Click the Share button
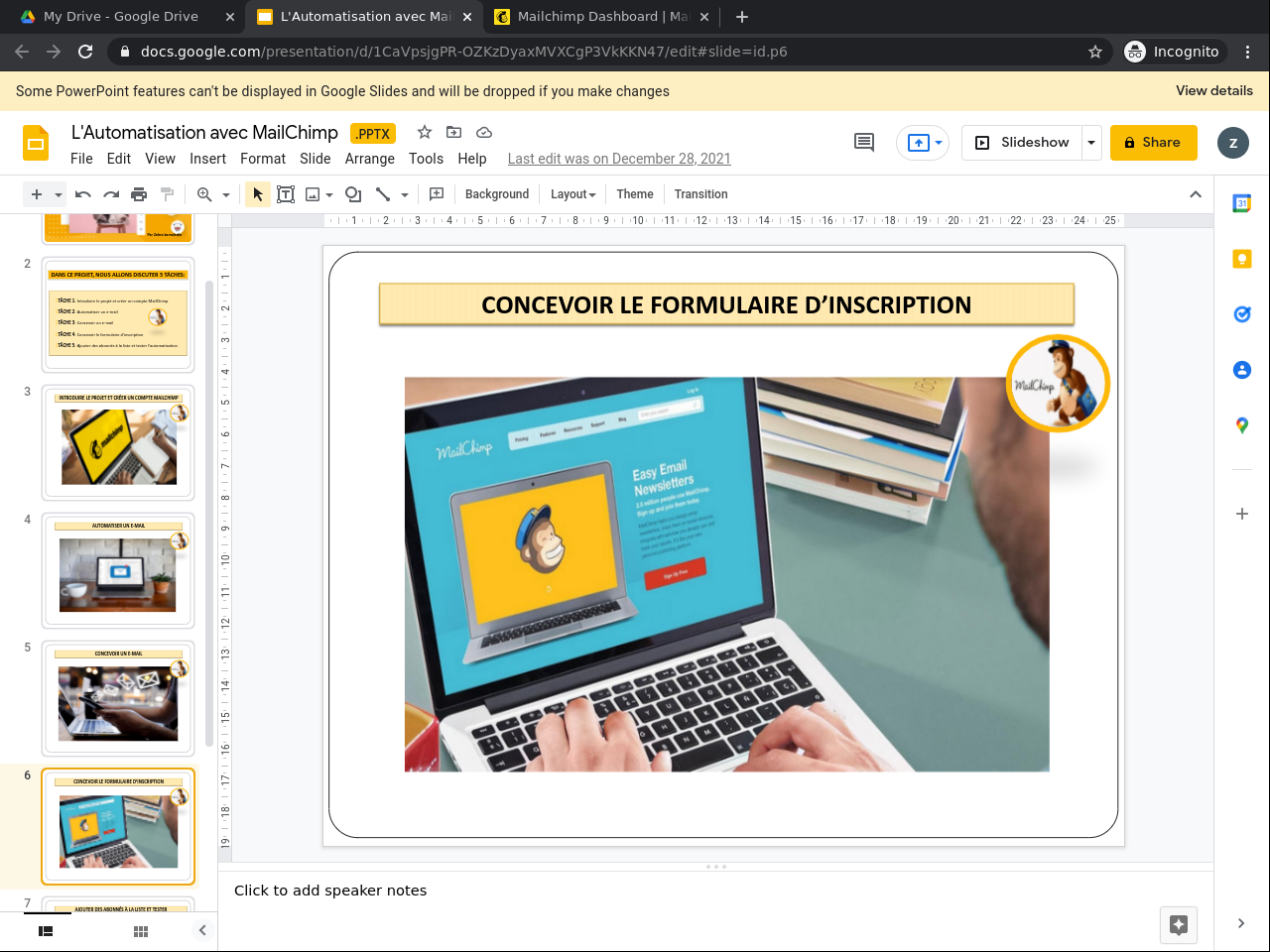The width and height of the screenshot is (1270, 952). click(x=1154, y=143)
